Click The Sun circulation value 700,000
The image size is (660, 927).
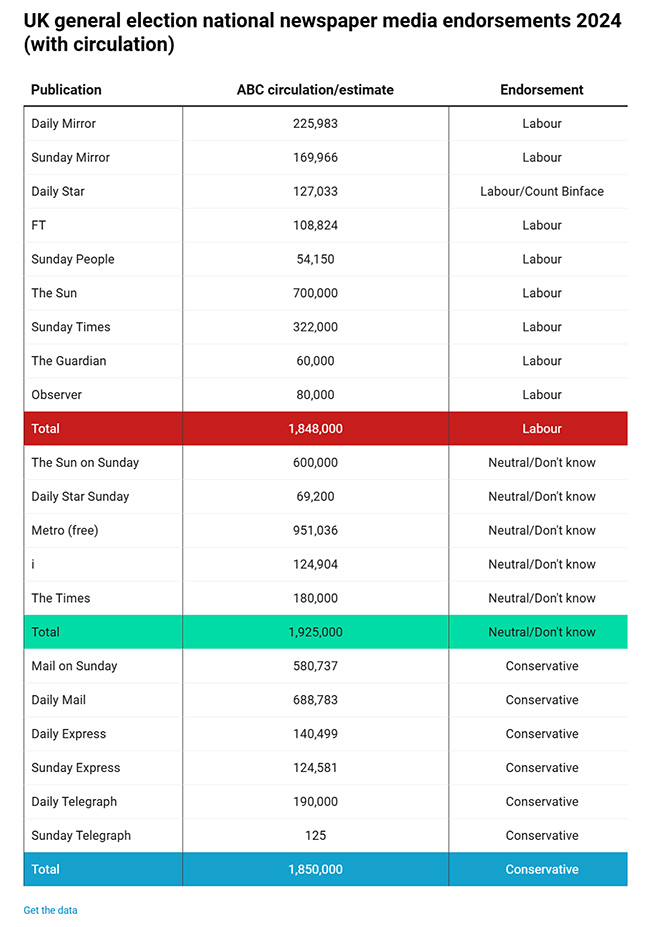[x=315, y=293]
